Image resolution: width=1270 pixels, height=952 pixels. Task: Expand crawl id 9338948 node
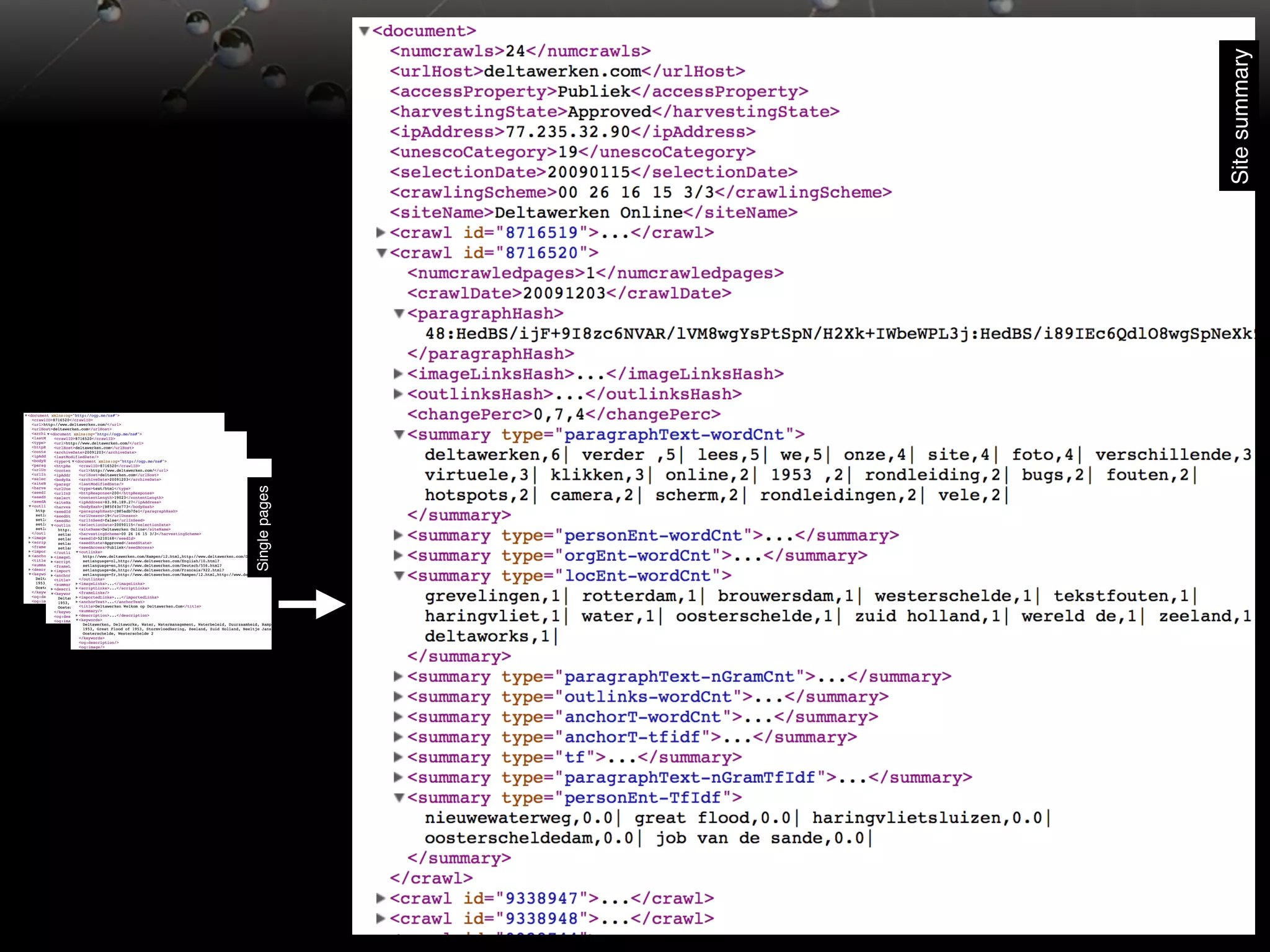click(x=381, y=919)
